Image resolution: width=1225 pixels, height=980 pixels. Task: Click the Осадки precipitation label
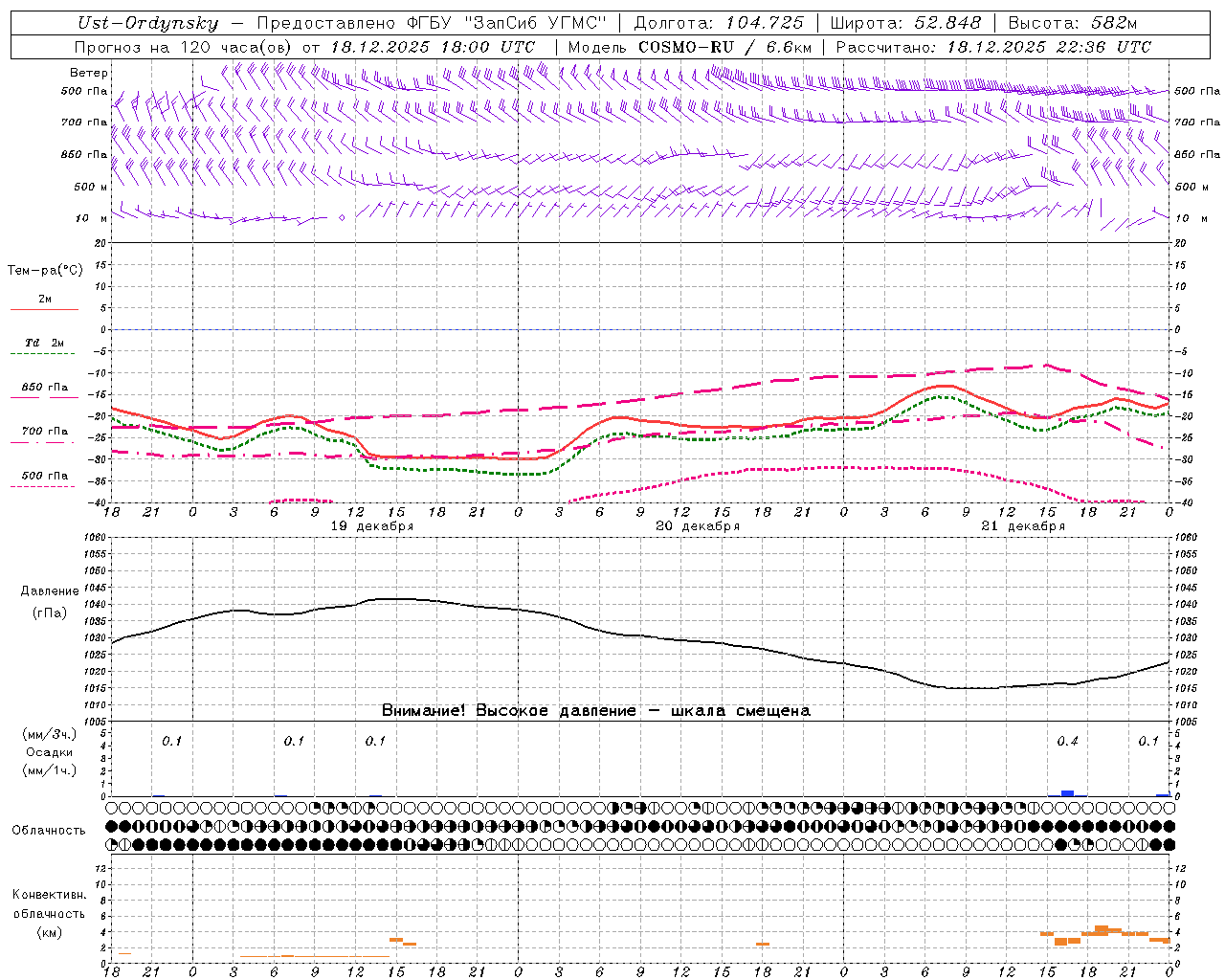(49, 752)
